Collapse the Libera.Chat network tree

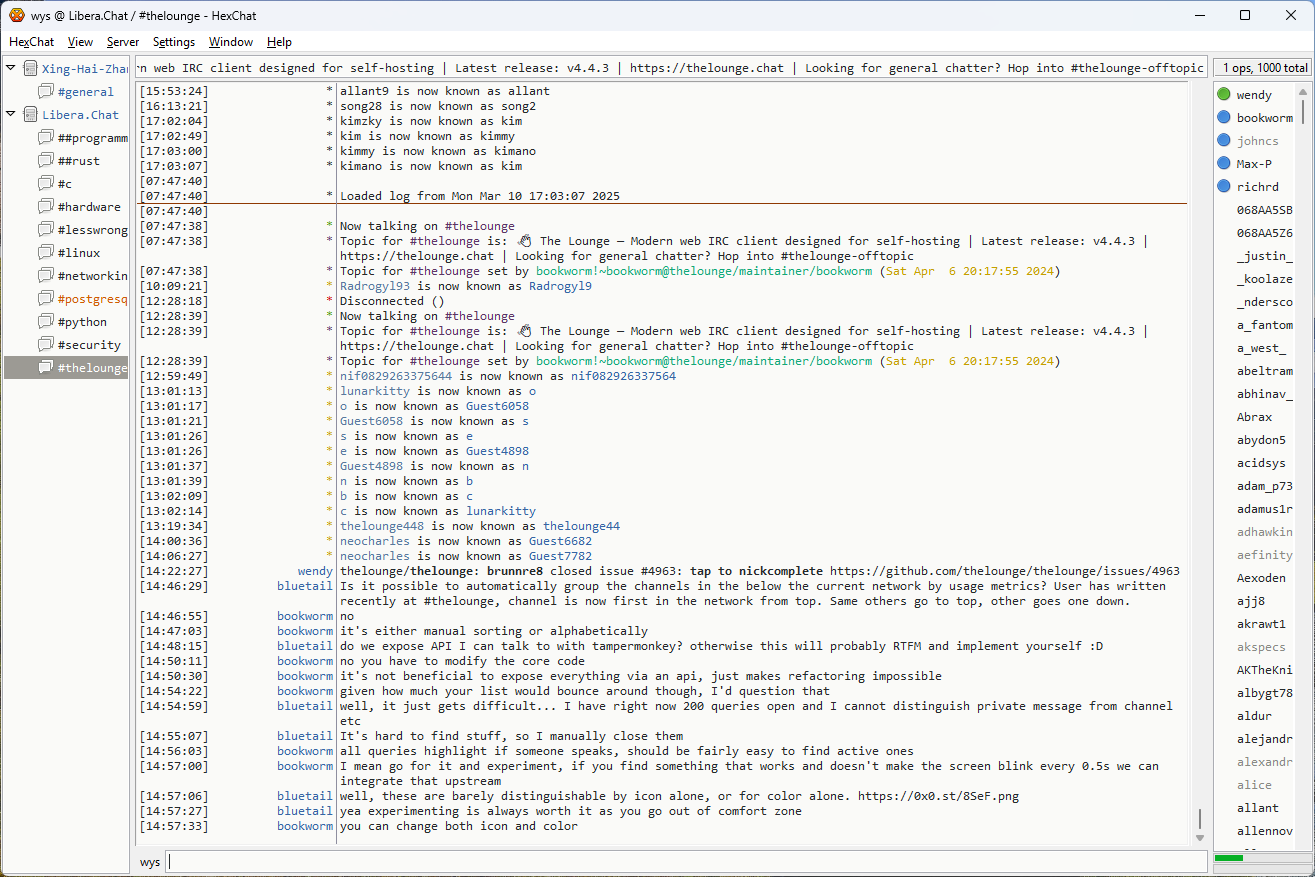pyautogui.click(x=11, y=114)
